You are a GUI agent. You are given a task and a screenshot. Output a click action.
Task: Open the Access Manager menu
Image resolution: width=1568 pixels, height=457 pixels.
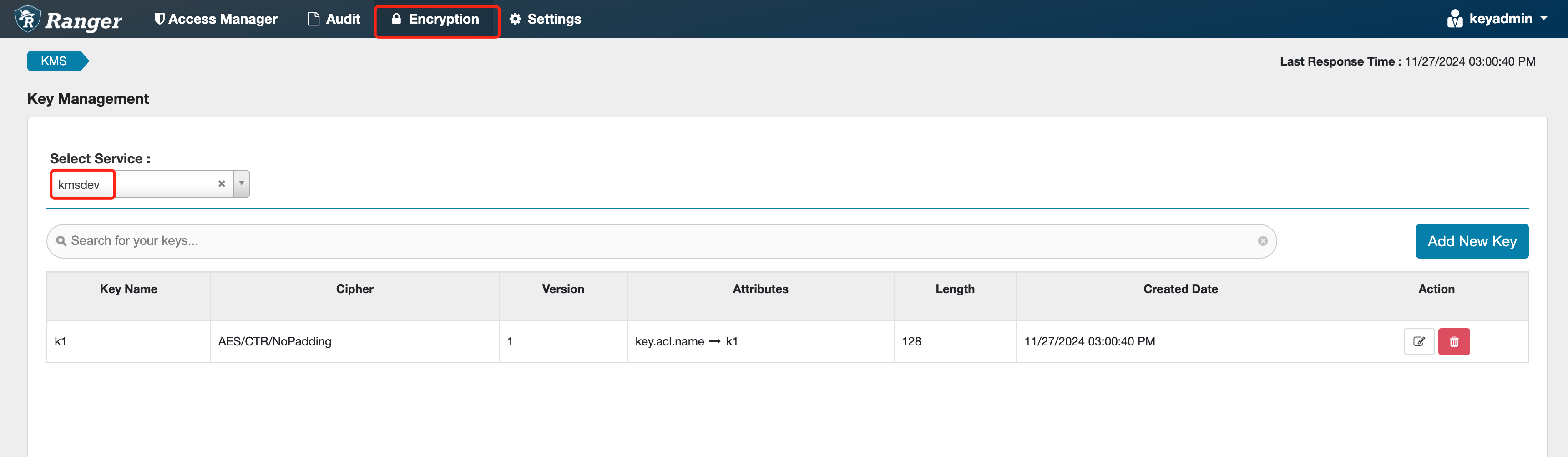(216, 20)
